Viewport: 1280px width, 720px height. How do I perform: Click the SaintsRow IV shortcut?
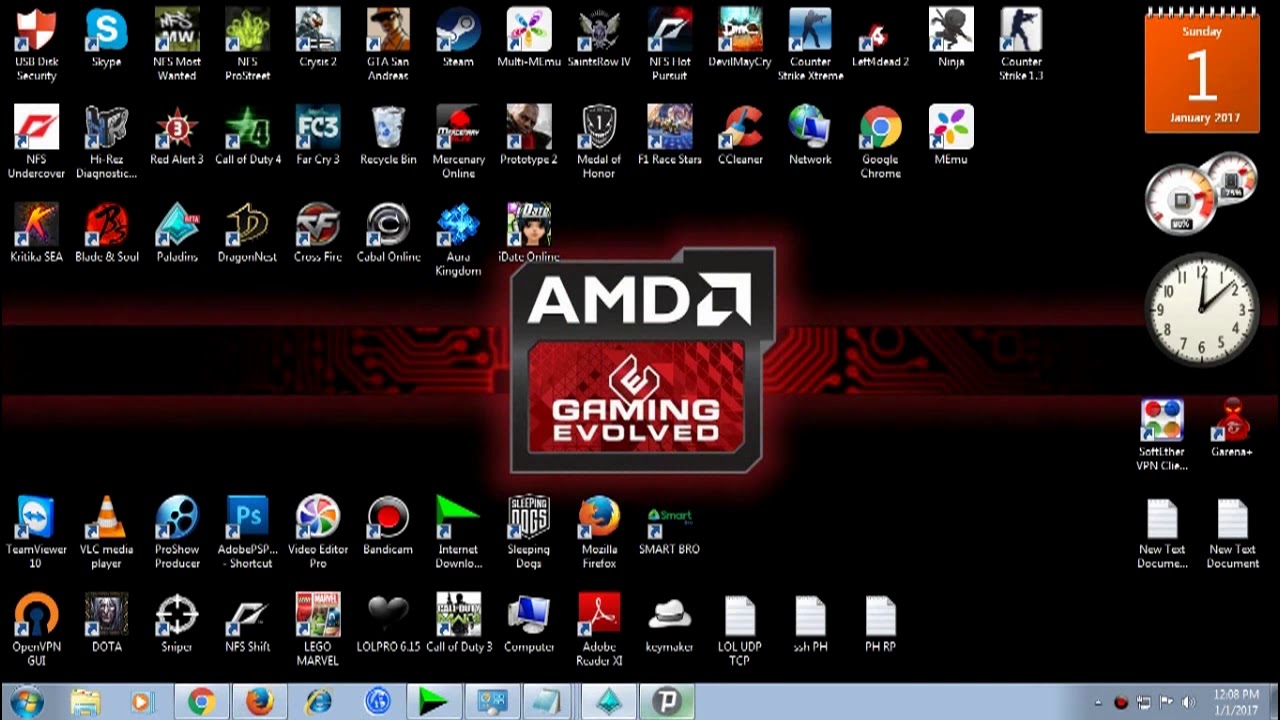(599, 38)
